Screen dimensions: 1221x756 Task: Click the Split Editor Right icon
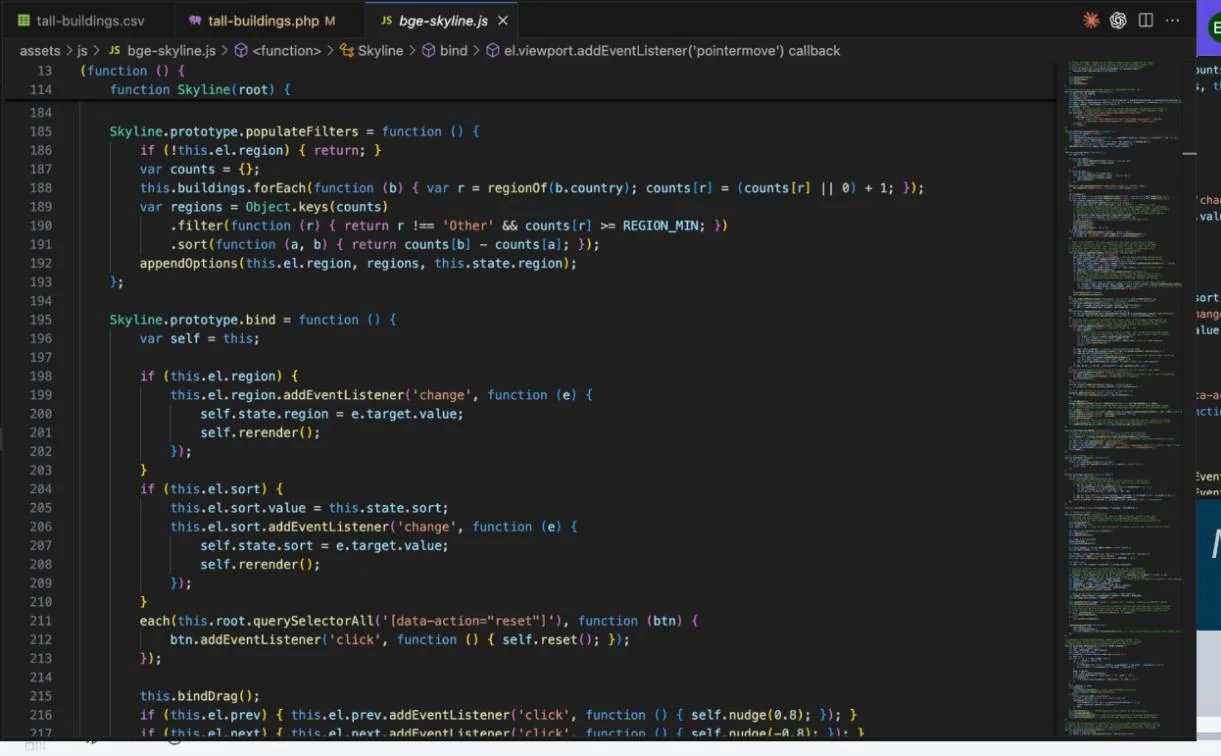pyautogui.click(x=1146, y=20)
